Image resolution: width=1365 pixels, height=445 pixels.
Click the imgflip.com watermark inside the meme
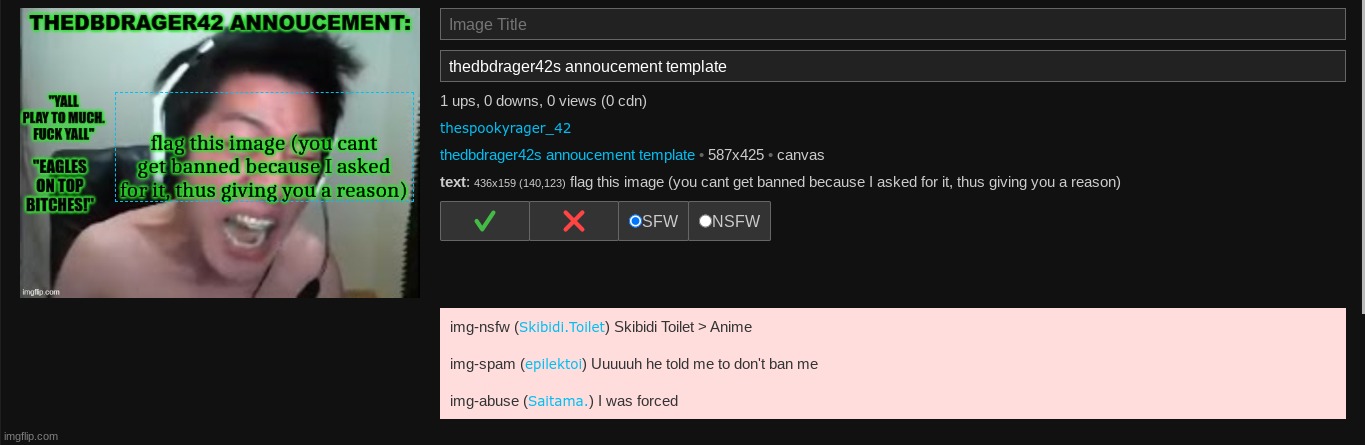pyautogui.click(x=40, y=292)
